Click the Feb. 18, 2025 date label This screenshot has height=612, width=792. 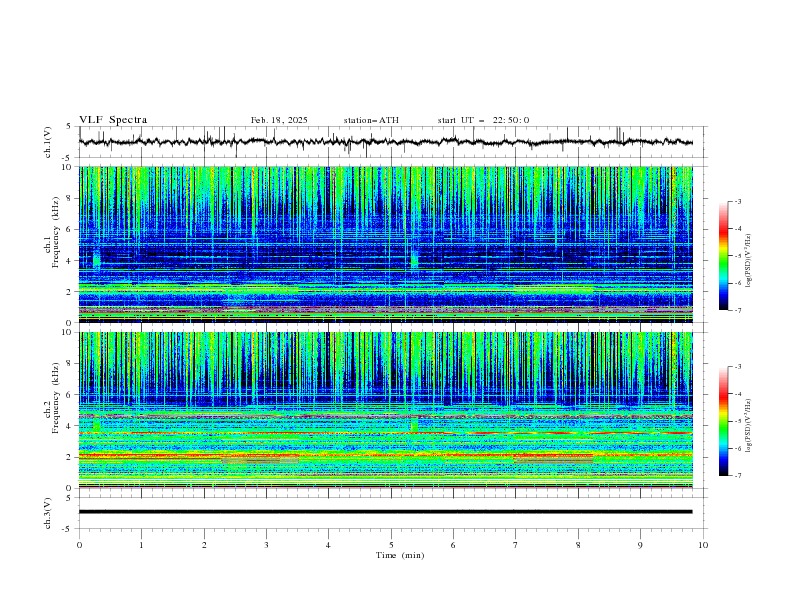coord(279,120)
